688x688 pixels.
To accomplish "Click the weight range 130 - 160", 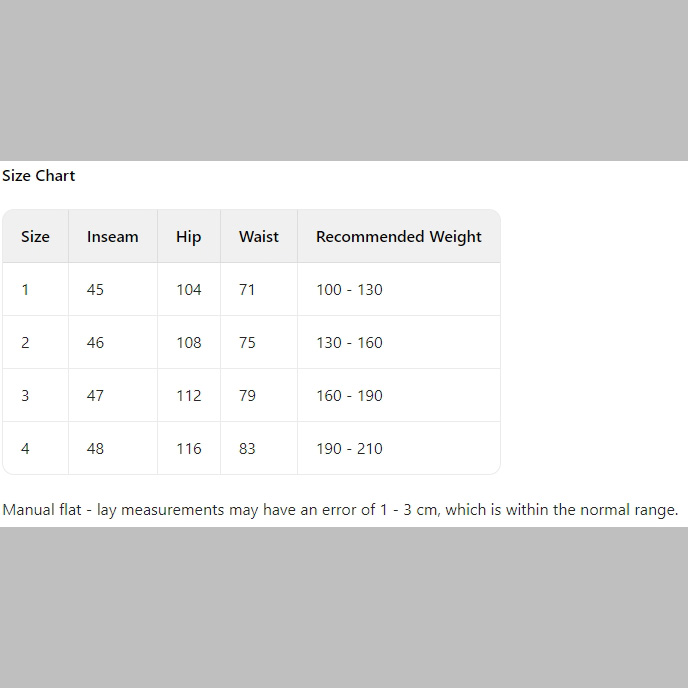I will [x=349, y=343].
